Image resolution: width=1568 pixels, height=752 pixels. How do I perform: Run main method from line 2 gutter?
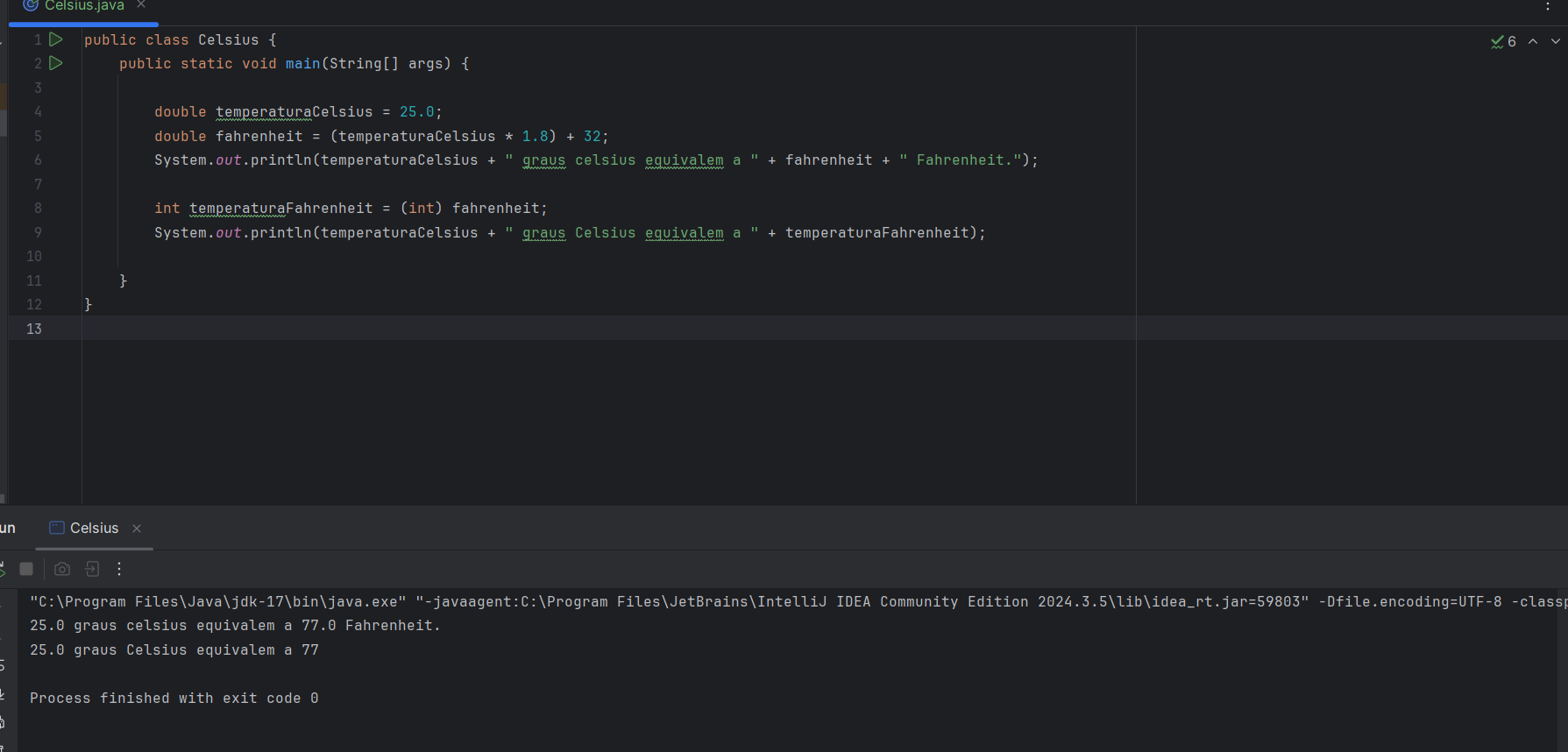56,63
